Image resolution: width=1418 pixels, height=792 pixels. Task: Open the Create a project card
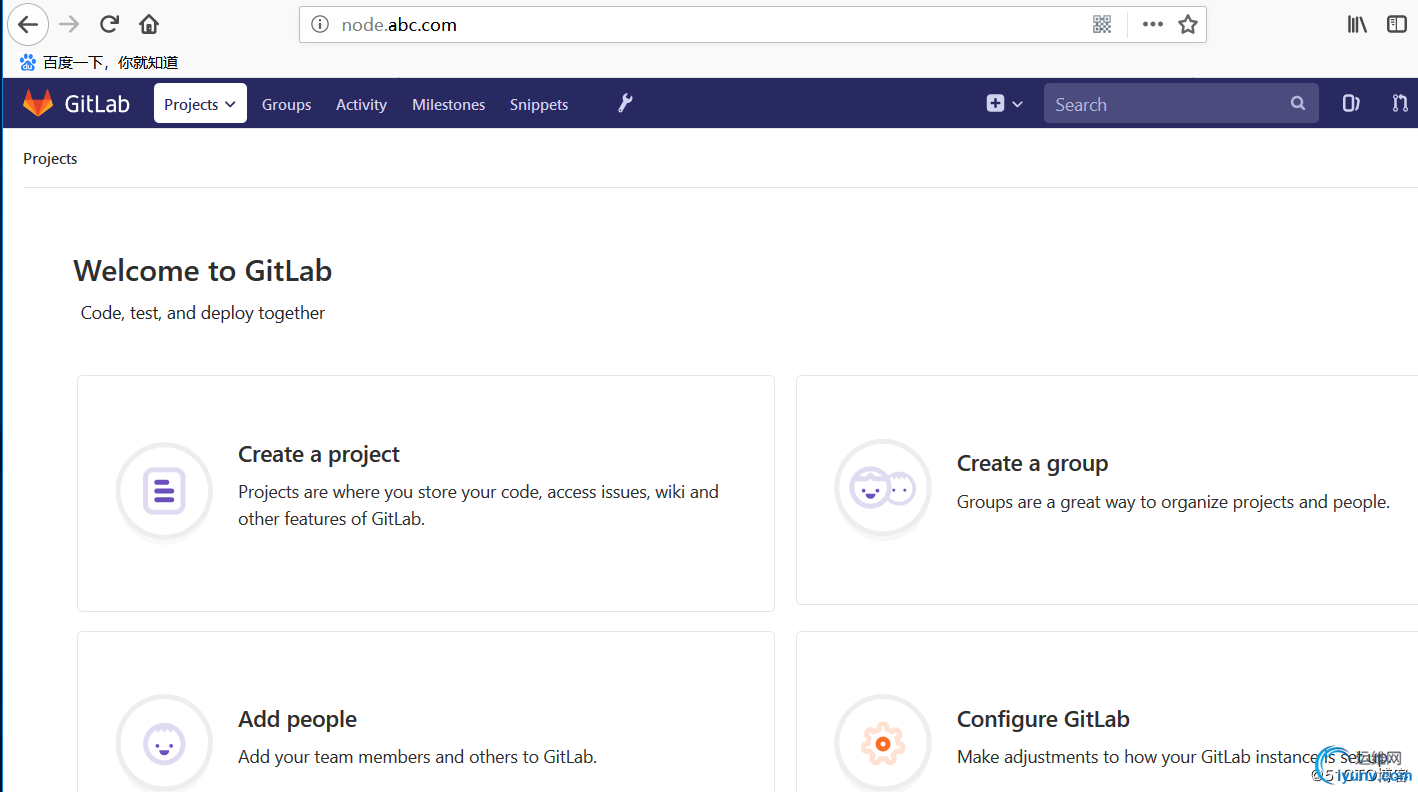tap(426, 493)
